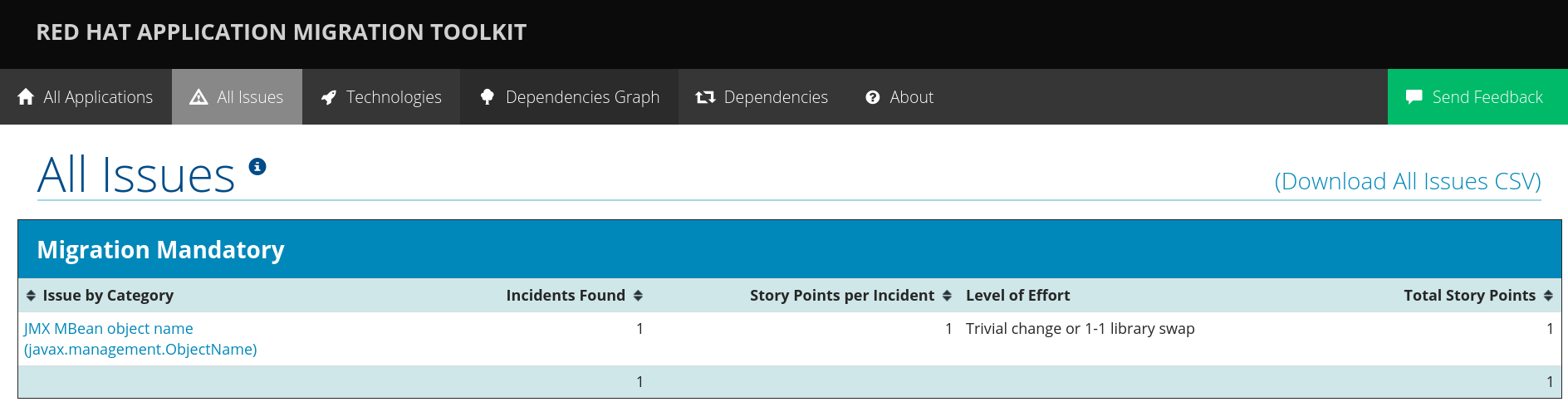Toggle sort arrows on Total Story Points
This screenshot has height=402, width=1568.
[1548, 296]
